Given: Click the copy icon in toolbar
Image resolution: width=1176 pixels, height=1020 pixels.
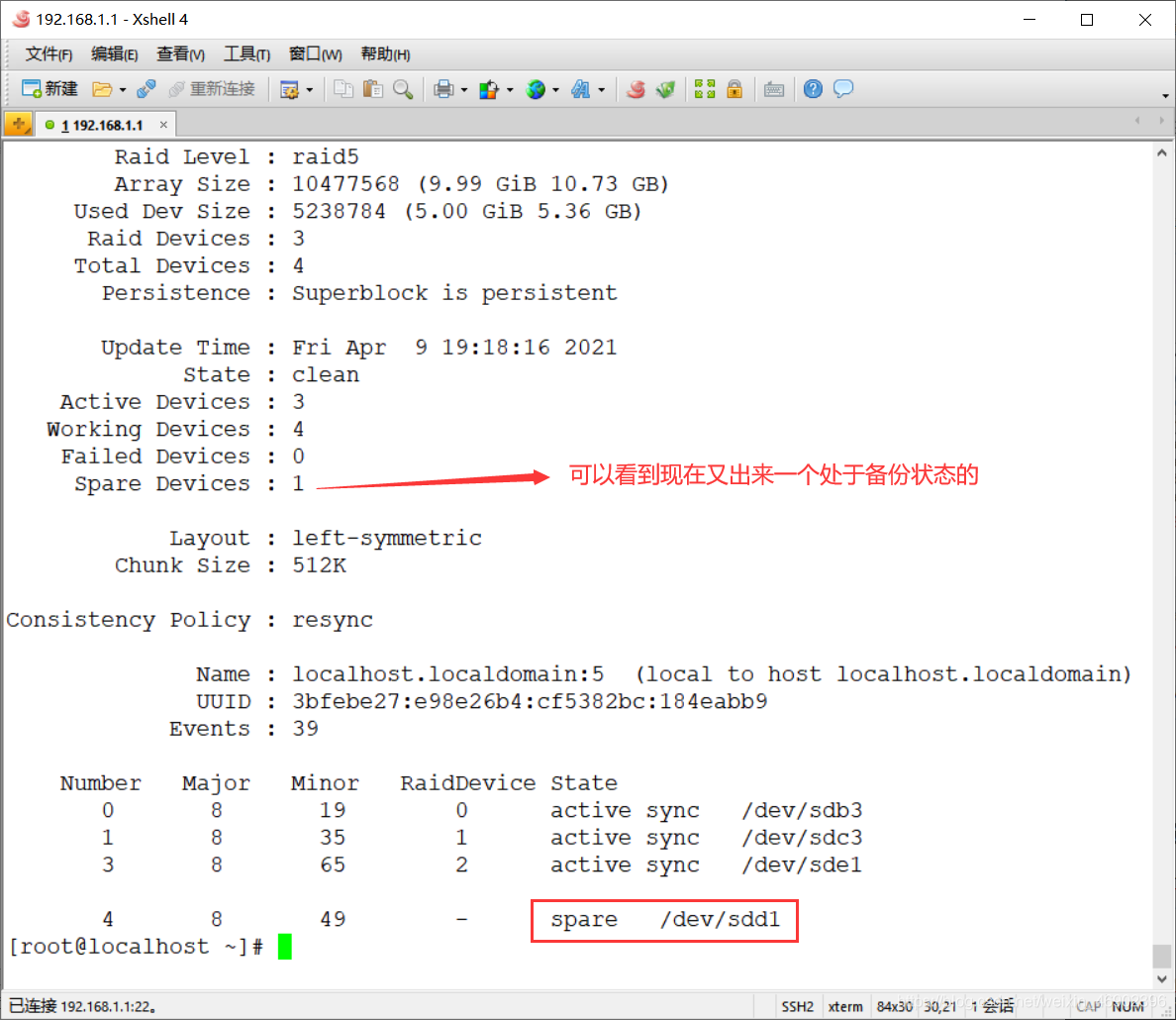Looking at the screenshot, I should [x=343, y=89].
